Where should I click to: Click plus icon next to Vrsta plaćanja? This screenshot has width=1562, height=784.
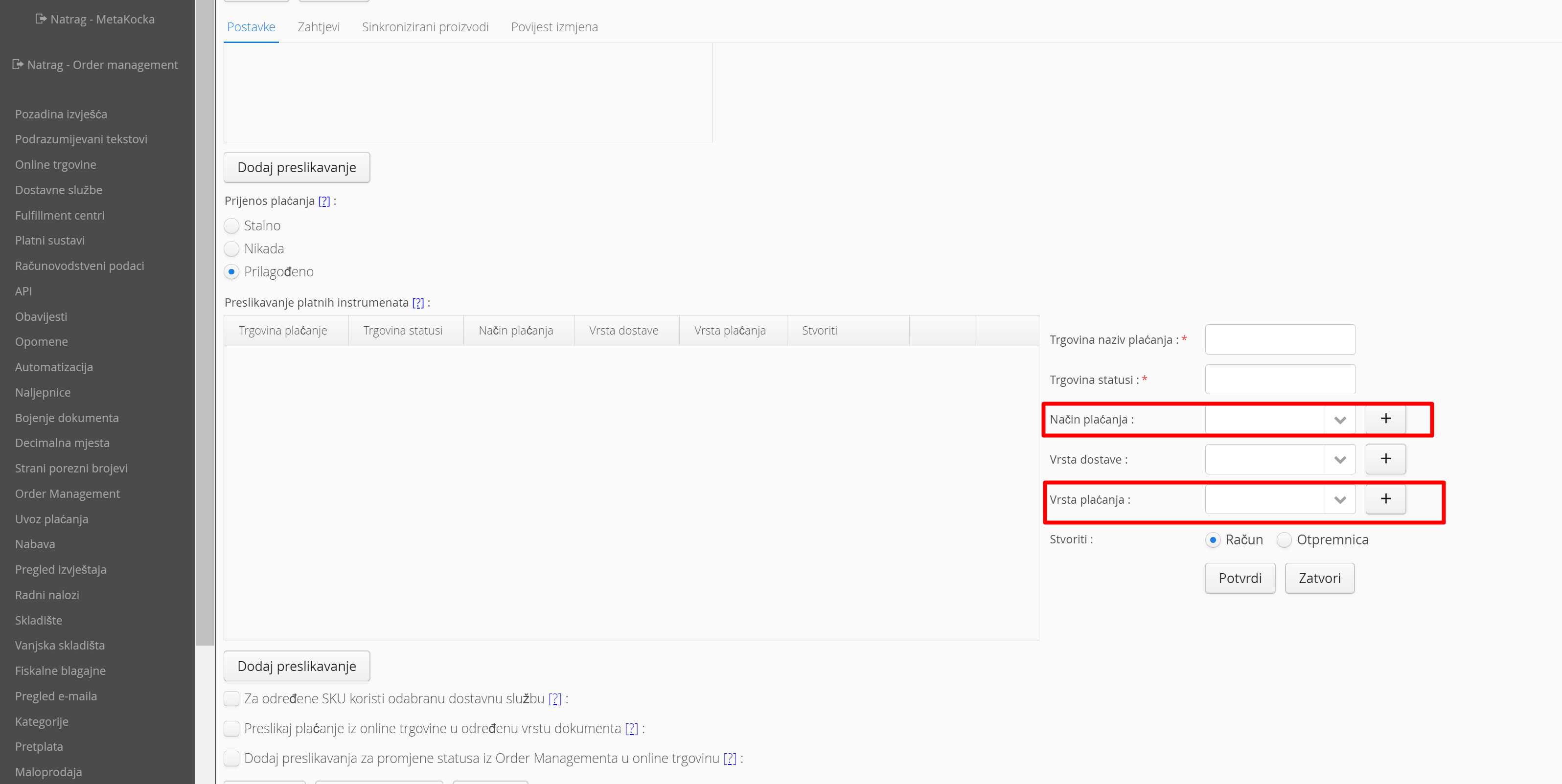1385,499
